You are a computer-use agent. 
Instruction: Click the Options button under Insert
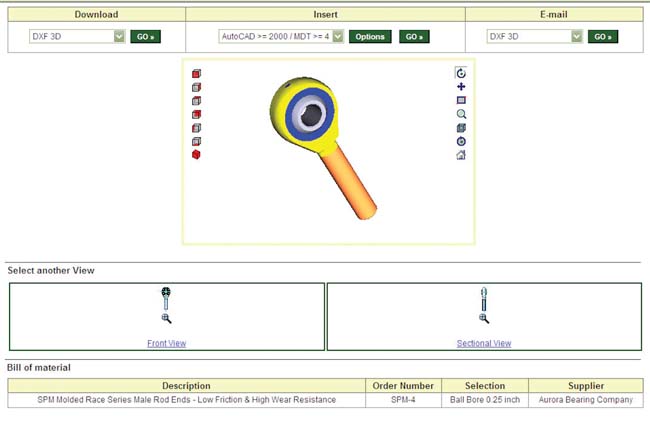point(370,36)
